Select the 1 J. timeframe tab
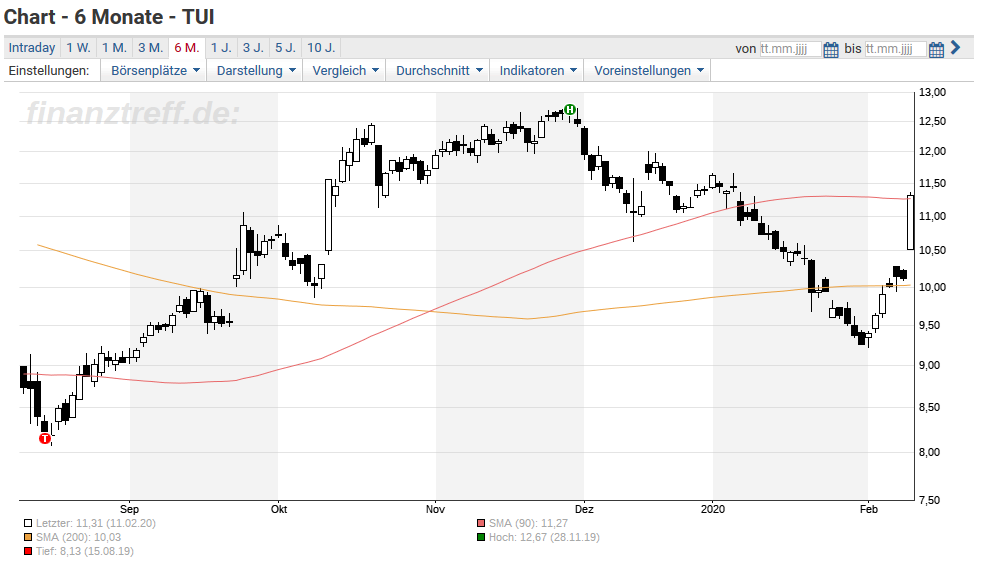985x563 pixels. 221,48
